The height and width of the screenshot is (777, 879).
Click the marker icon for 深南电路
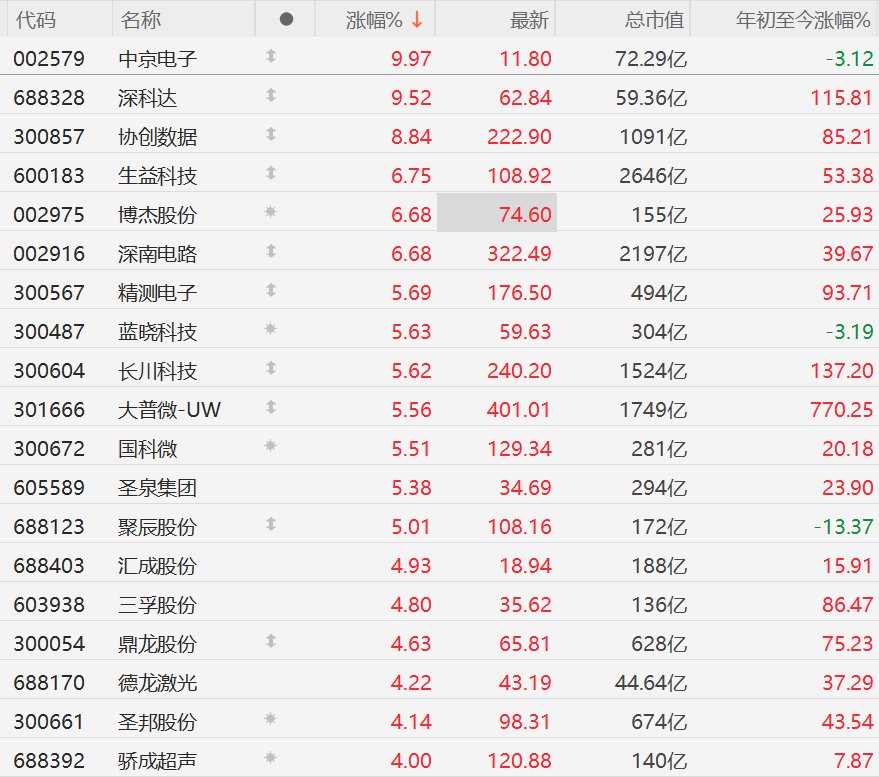271,251
